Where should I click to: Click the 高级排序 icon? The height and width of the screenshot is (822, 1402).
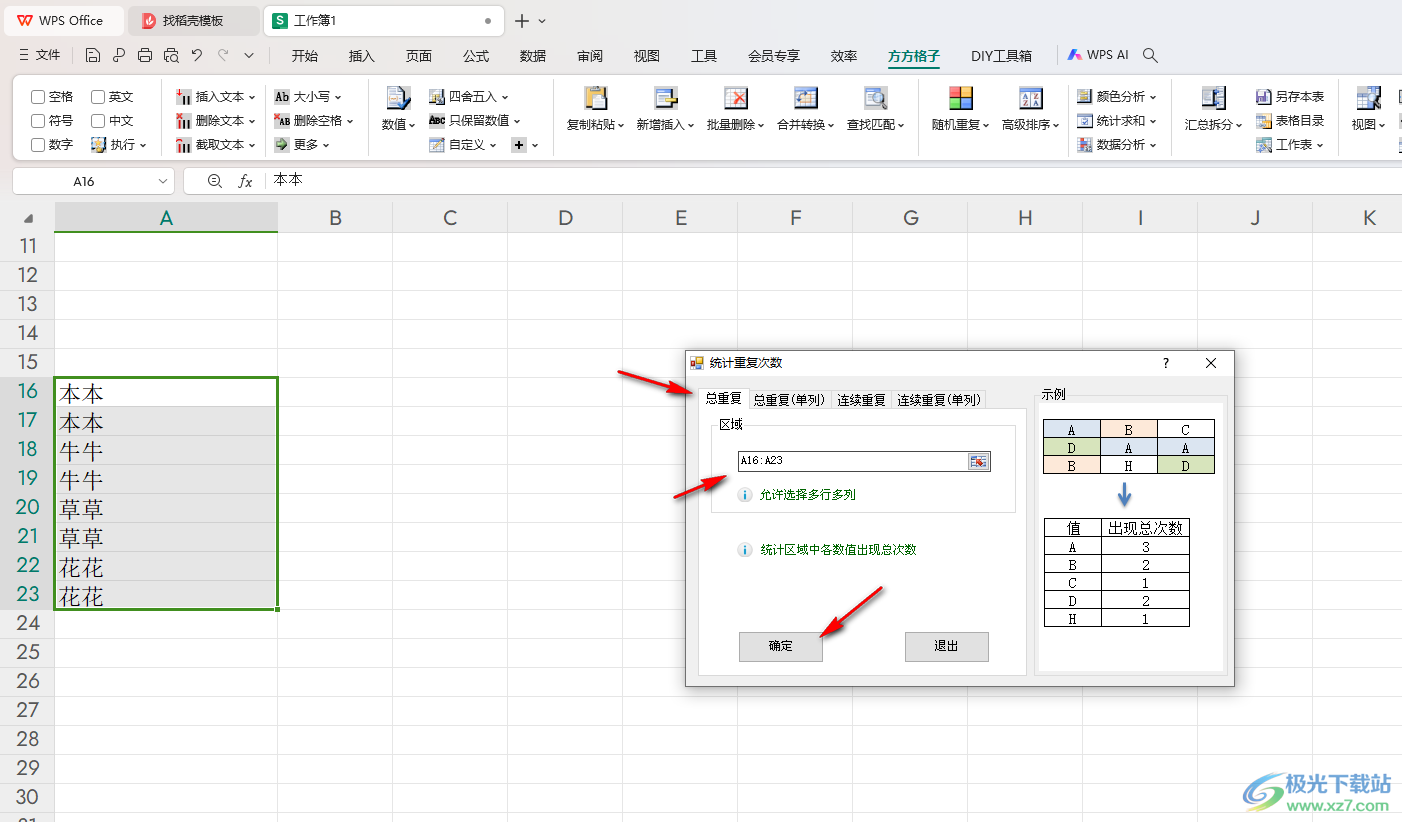click(1031, 98)
